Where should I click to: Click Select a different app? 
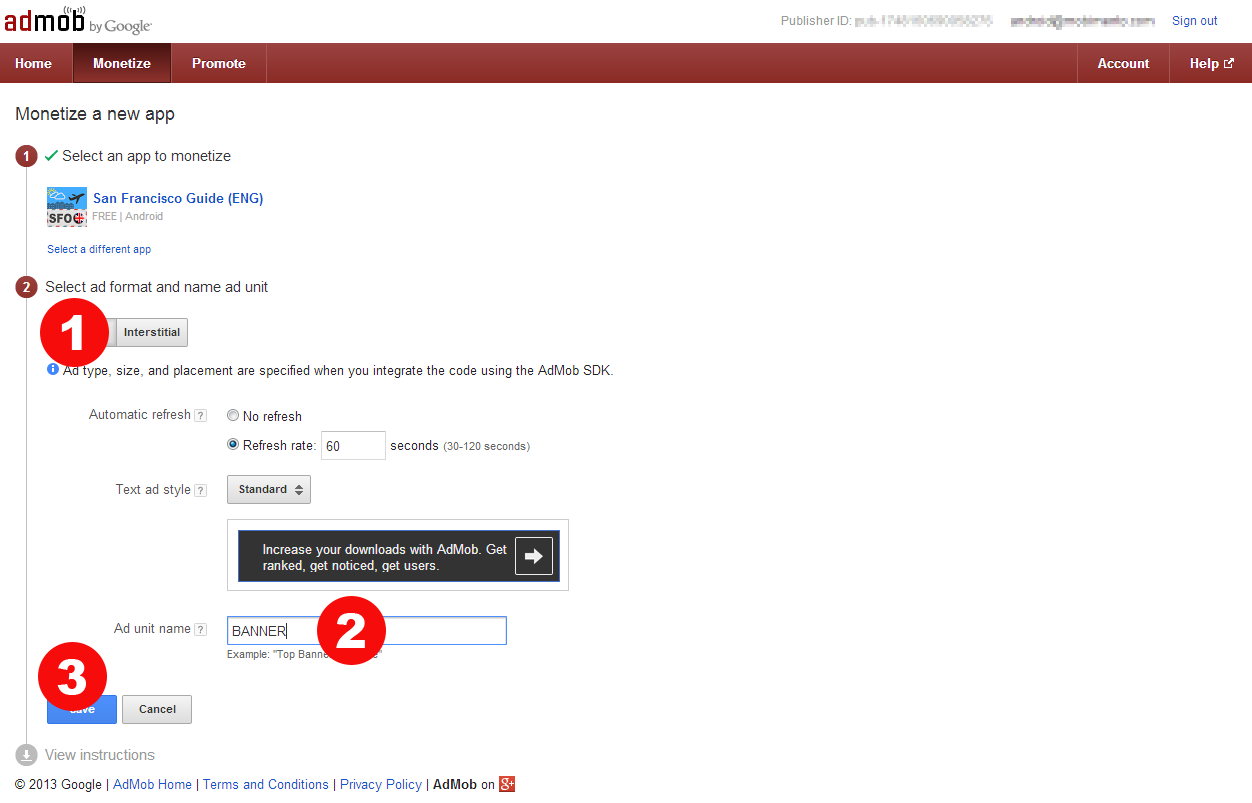tap(99, 249)
